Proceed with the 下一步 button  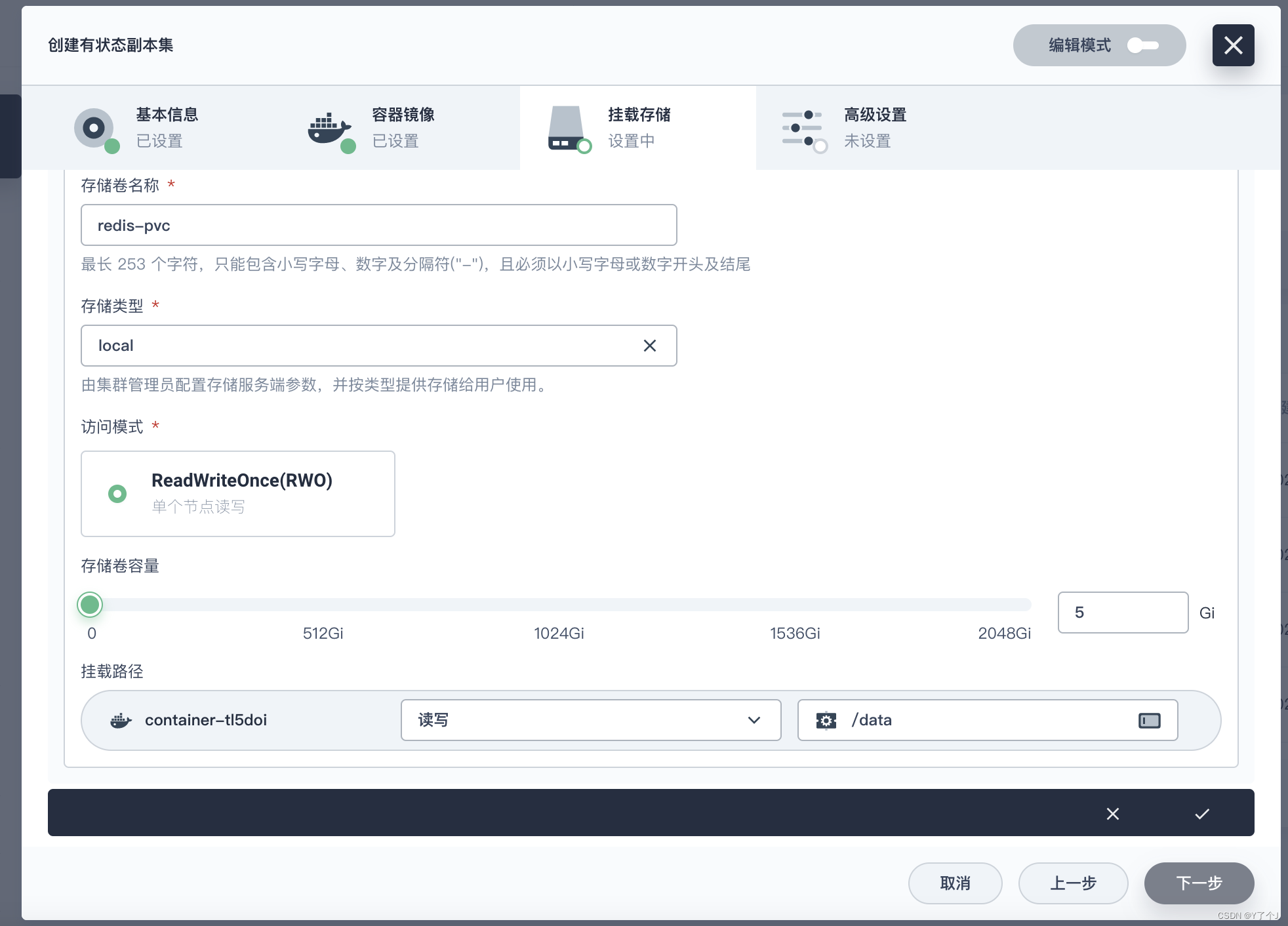1199,883
